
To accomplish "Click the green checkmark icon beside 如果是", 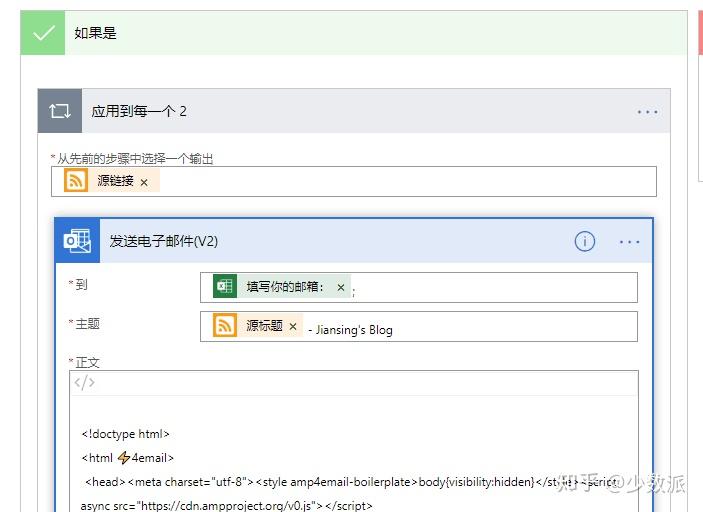I will click(x=43, y=33).
